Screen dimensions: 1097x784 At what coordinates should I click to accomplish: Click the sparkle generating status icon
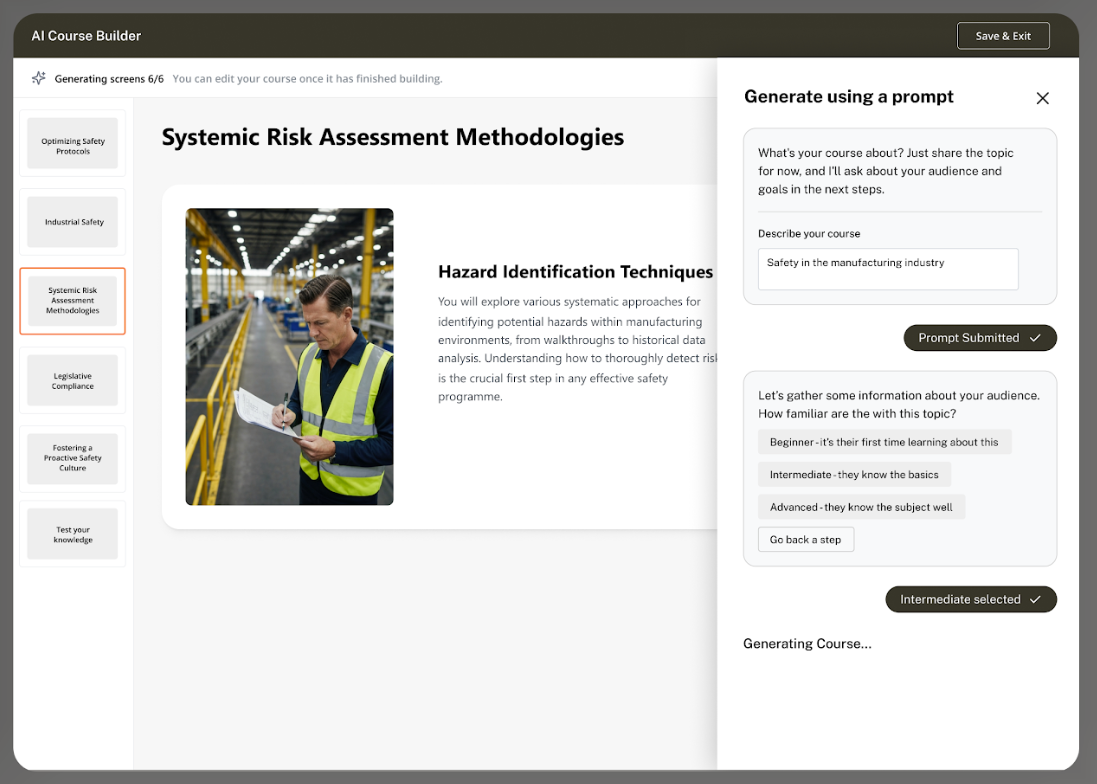tap(38, 78)
